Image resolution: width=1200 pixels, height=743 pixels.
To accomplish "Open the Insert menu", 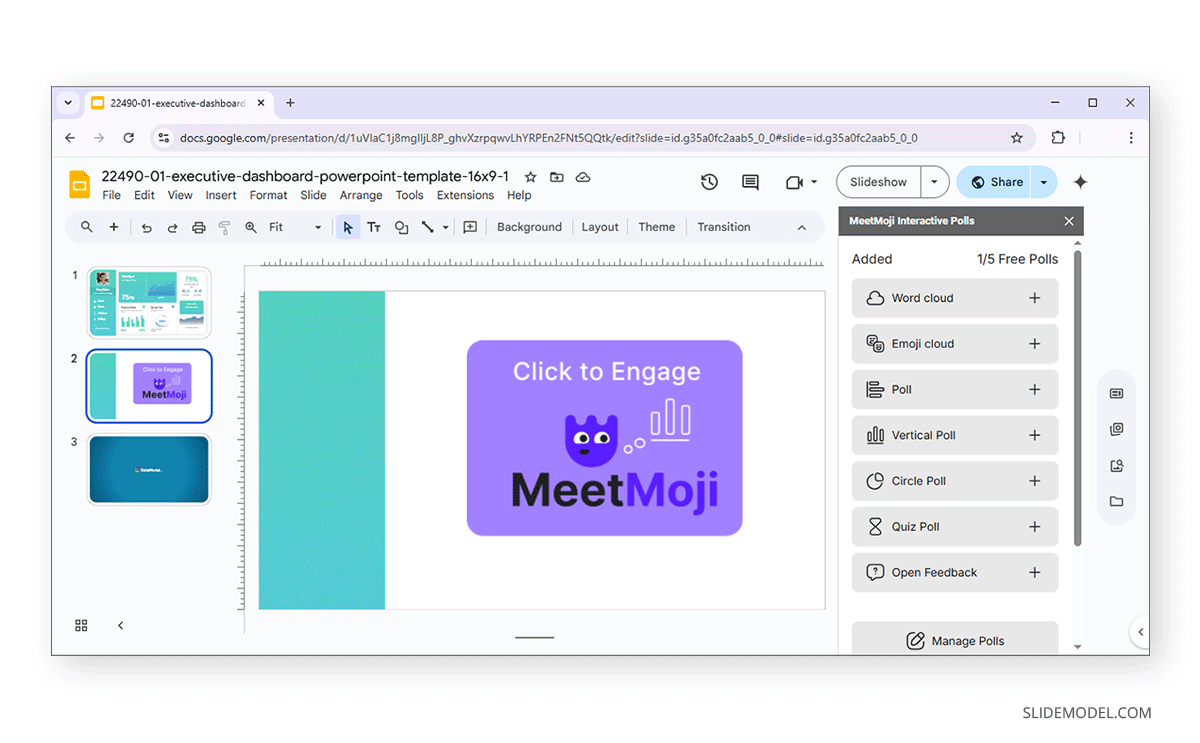I will pyautogui.click(x=221, y=195).
